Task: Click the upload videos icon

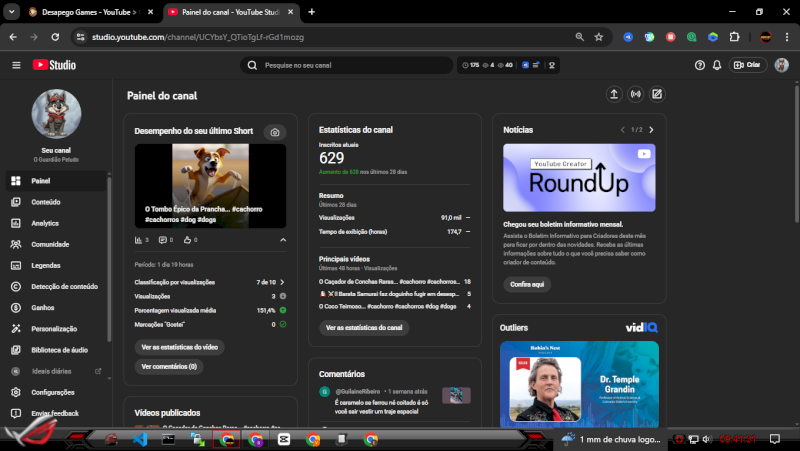Action: 614,95
